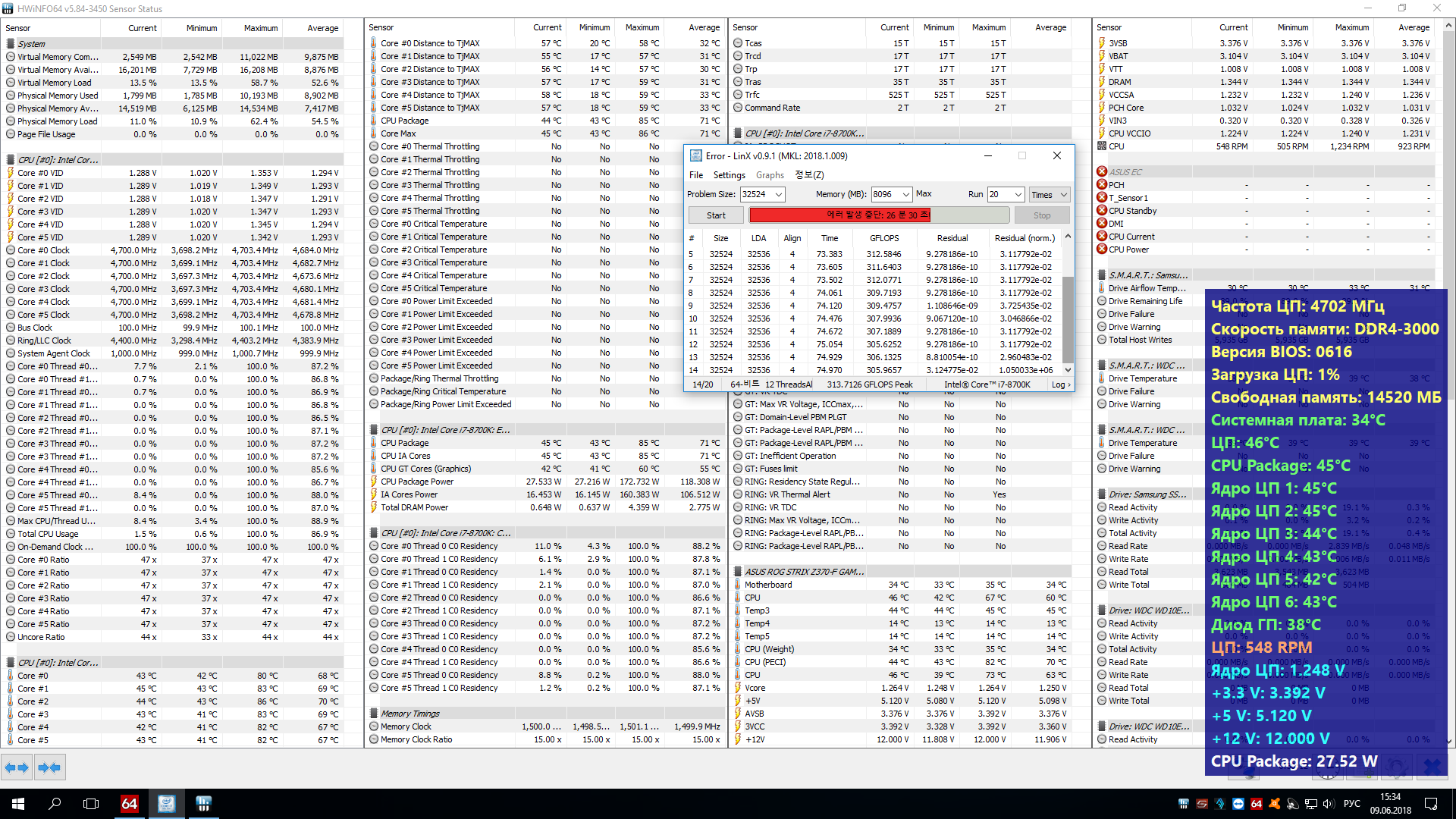Image resolution: width=1456 pixels, height=819 pixels.
Task: Expand the Run count dropdown
Action: click(x=1018, y=195)
